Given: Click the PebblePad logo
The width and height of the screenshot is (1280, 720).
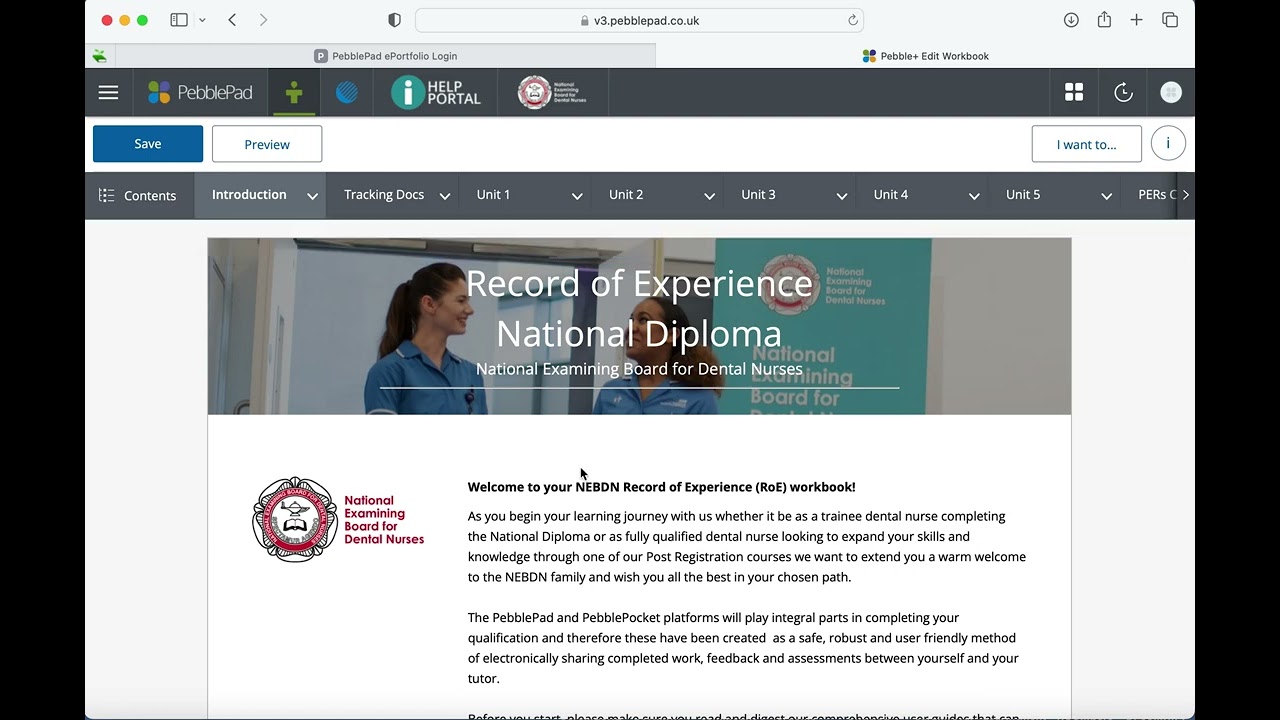Looking at the screenshot, I should [x=200, y=93].
